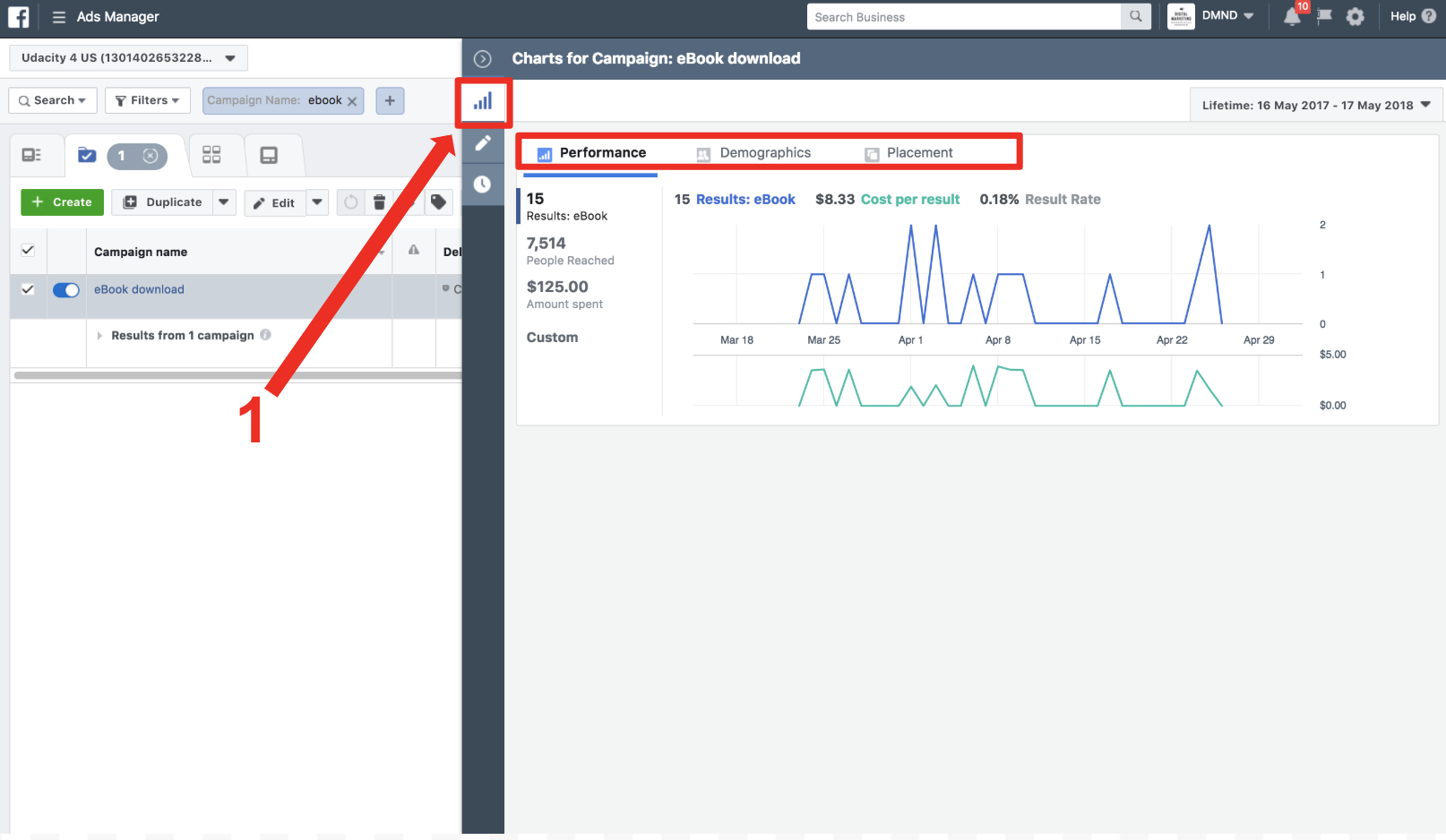
Task: Click the trash delete icon
Action: pyautogui.click(x=379, y=202)
